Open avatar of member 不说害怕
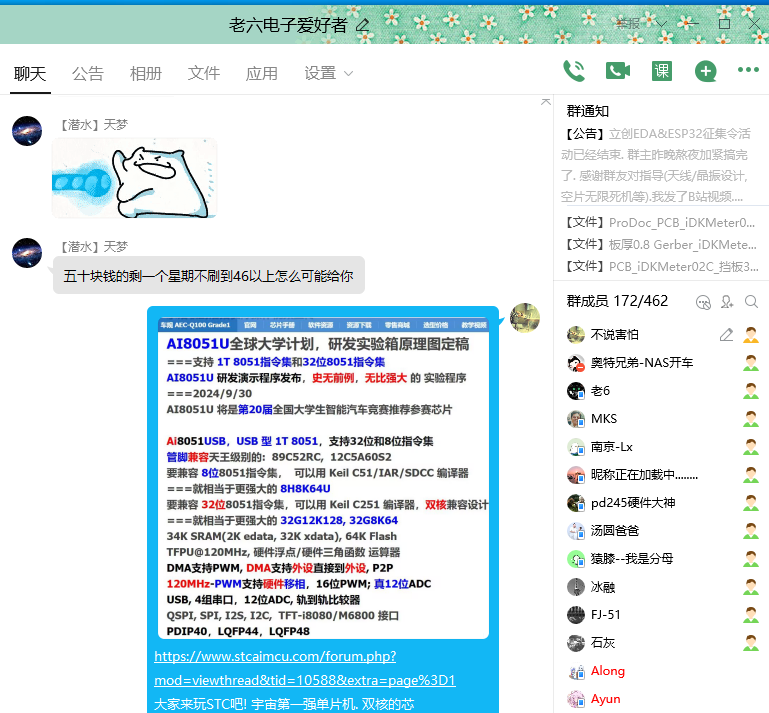This screenshot has height=713, width=769. point(576,335)
